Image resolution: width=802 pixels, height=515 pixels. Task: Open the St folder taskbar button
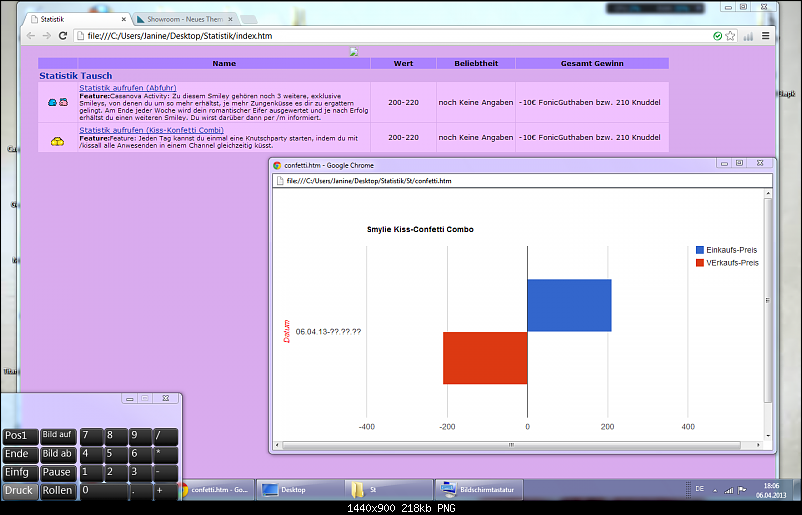389,490
